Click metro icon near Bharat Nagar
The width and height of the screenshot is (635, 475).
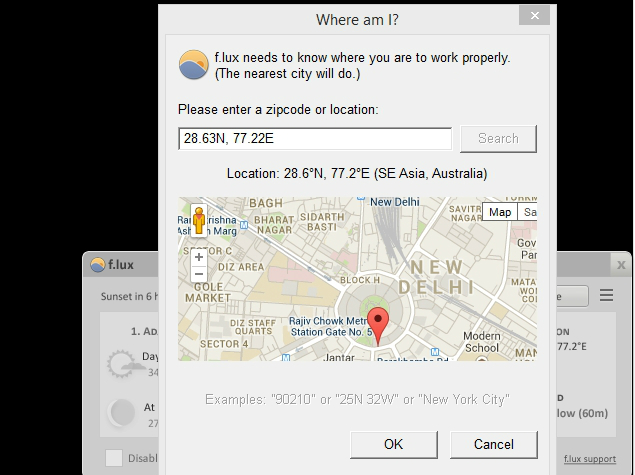(244, 225)
